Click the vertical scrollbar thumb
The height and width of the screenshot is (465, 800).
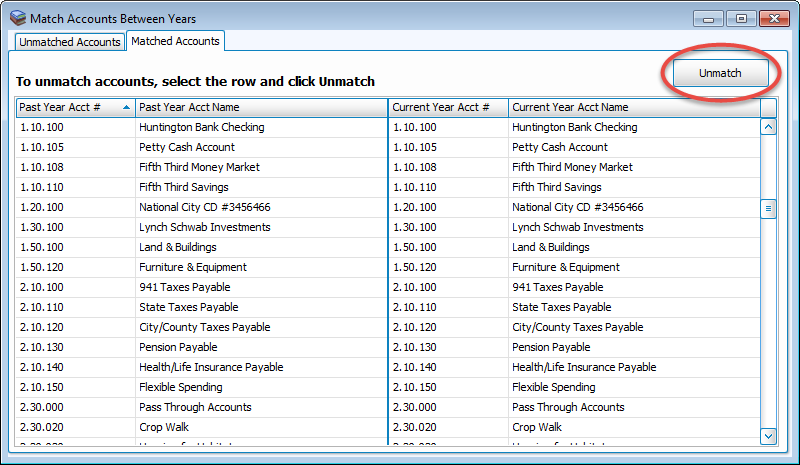tap(768, 208)
